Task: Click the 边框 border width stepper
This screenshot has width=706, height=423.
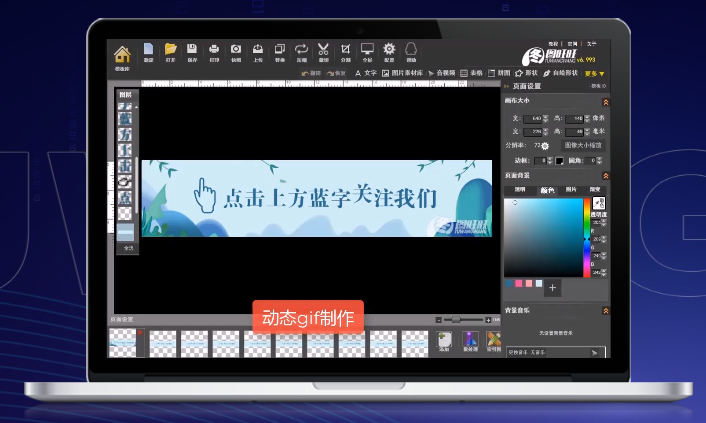Action: click(550, 161)
